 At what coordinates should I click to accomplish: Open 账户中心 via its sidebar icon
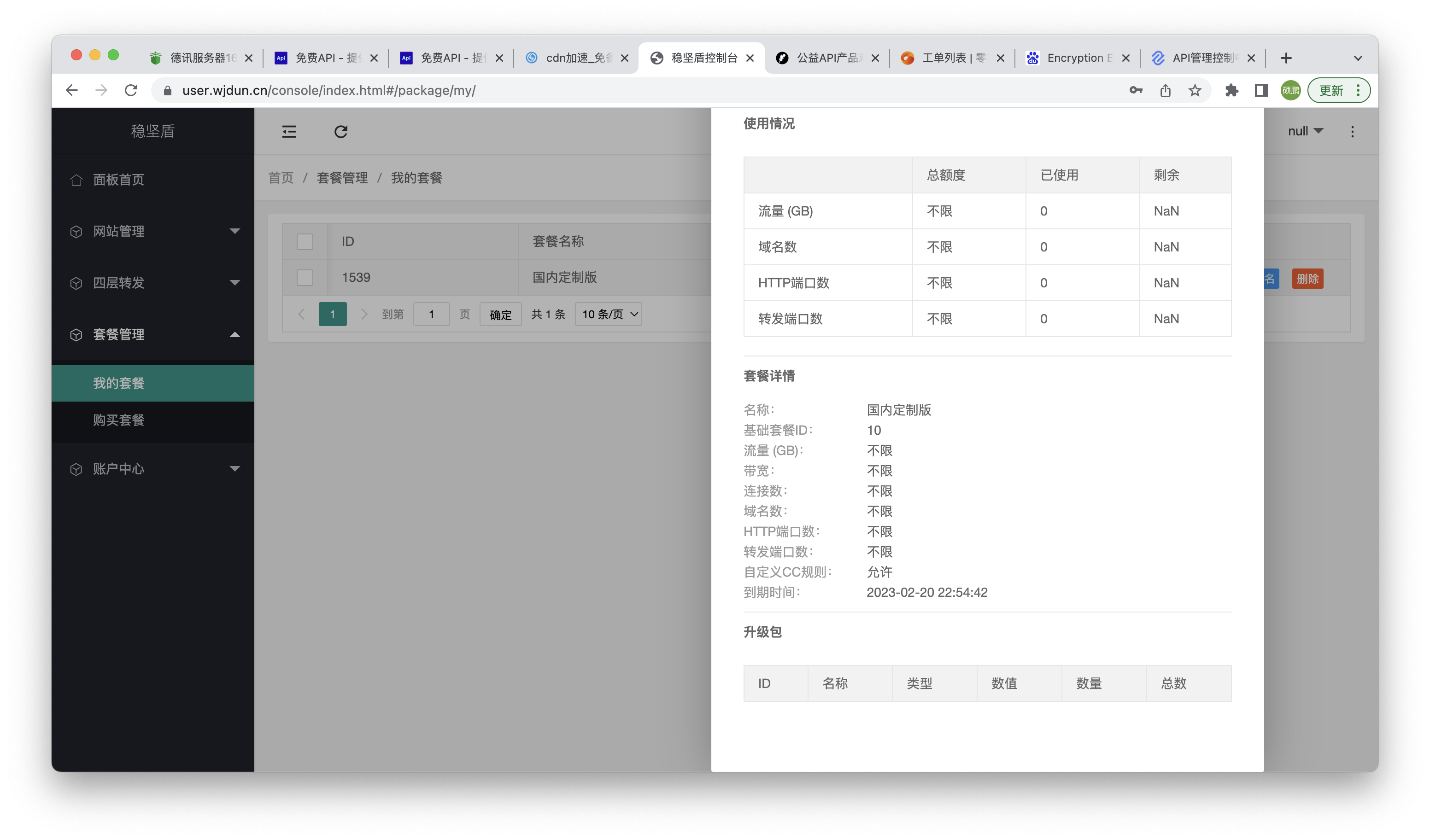click(76, 468)
